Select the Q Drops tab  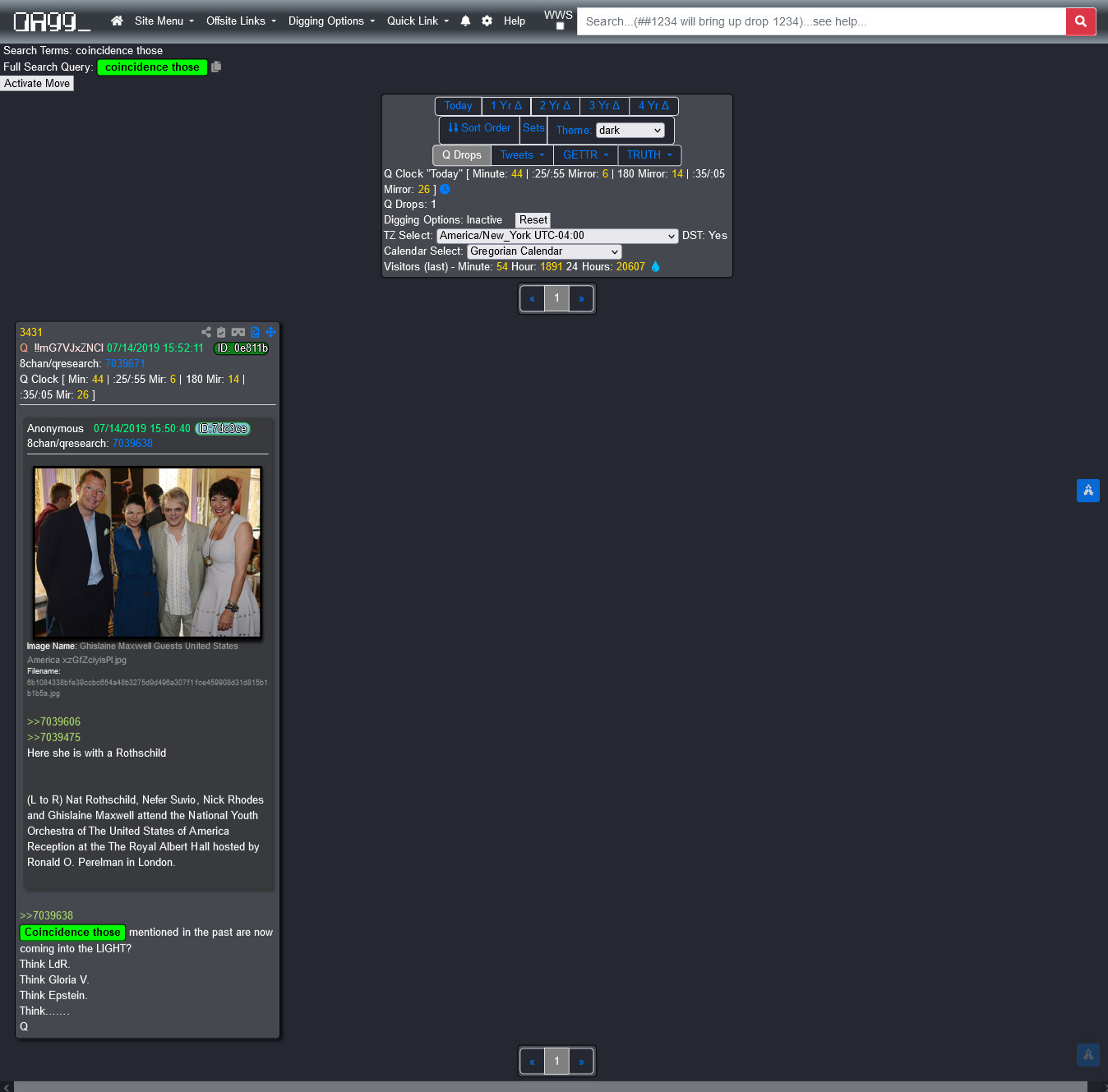(462, 155)
